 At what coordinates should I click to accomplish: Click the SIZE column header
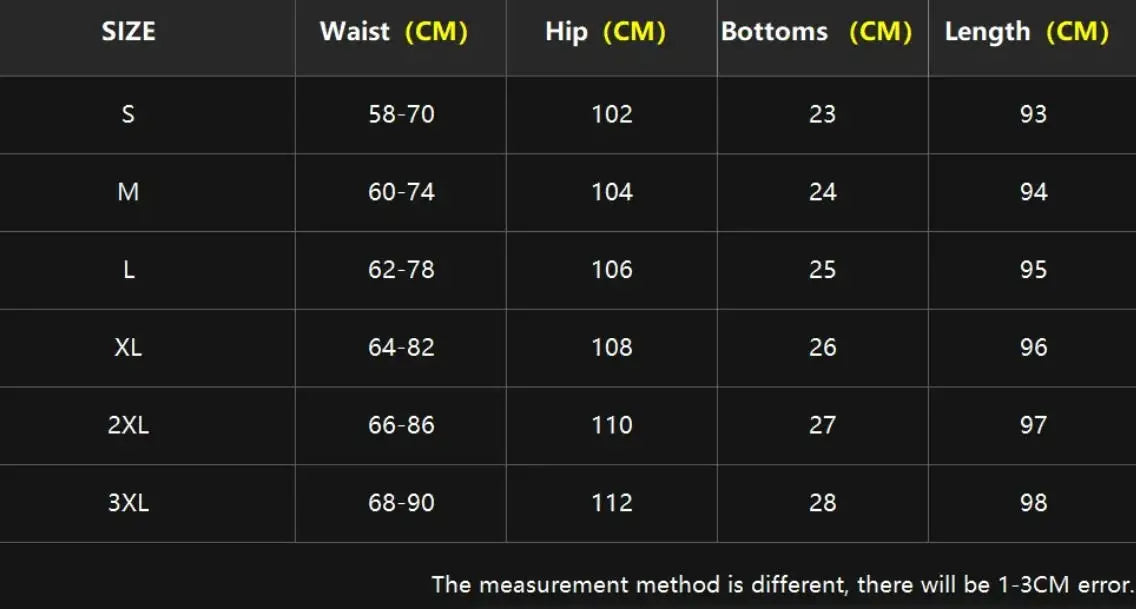click(128, 32)
